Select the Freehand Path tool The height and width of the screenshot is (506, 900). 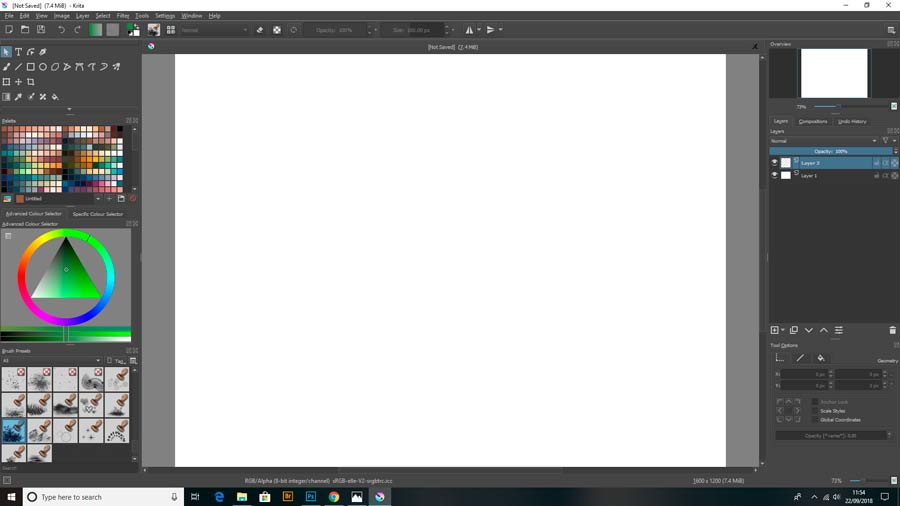click(x=92, y=67)
